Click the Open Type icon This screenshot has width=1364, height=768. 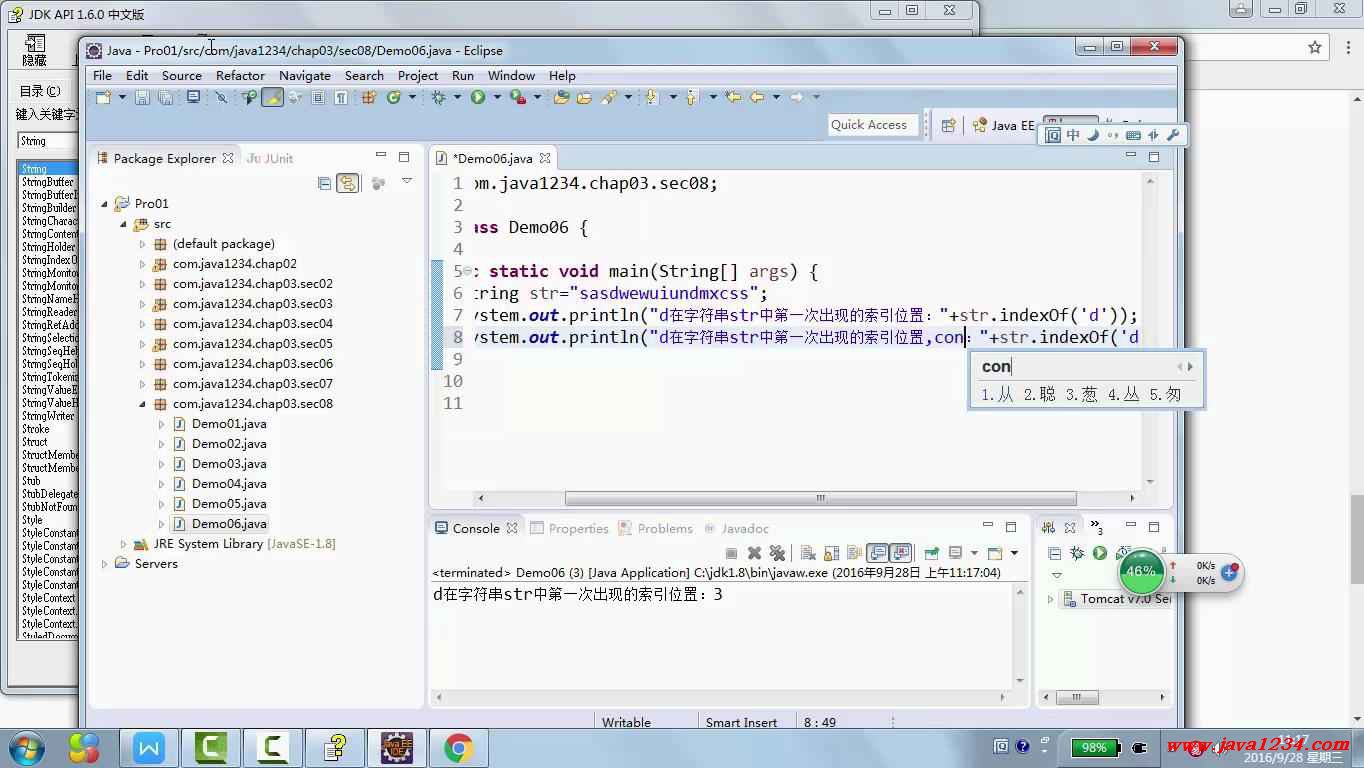pos(561,97)
